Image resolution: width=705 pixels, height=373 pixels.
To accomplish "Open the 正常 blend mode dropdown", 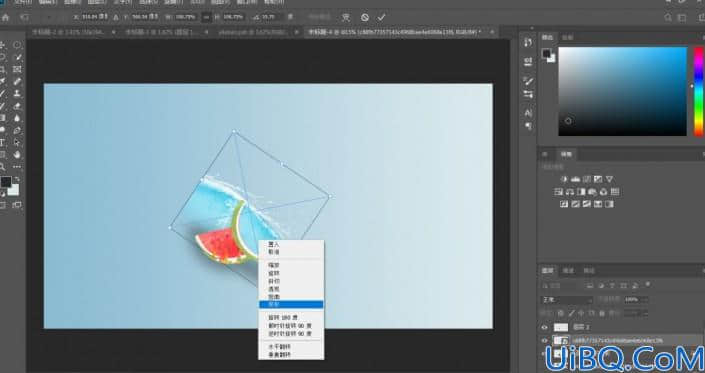I will 567,300.
